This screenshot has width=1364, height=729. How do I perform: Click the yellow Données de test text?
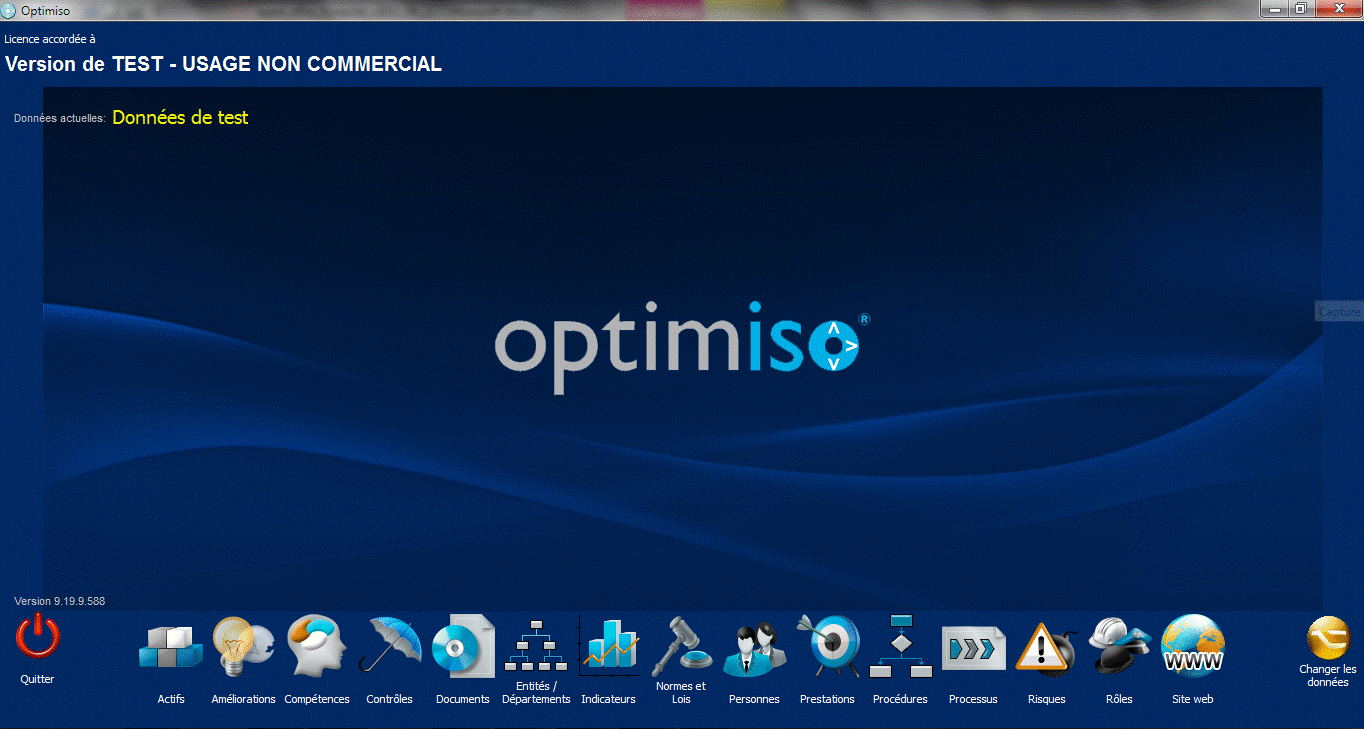pos(180,117)
